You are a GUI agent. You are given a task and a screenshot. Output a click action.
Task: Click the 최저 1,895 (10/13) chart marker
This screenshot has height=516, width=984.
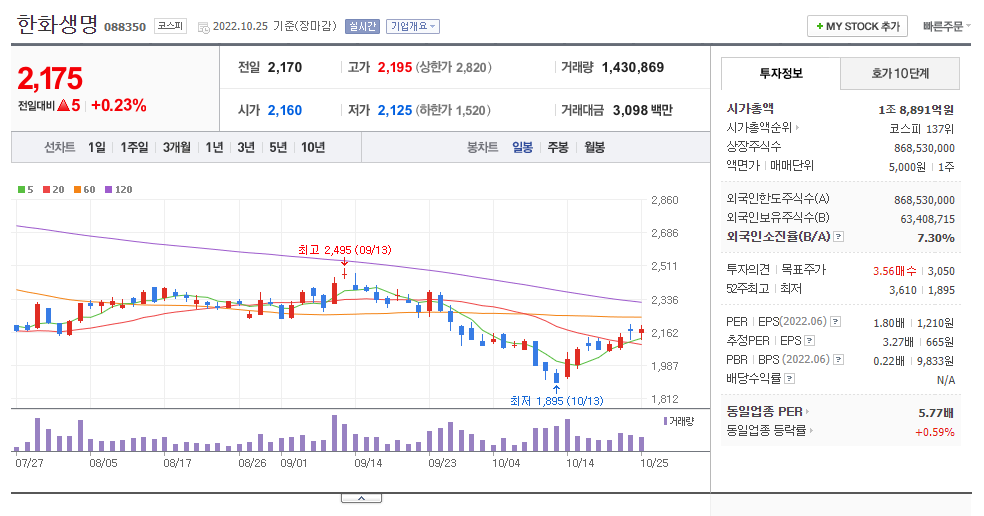pyautogui.click(x=557, y=400)
